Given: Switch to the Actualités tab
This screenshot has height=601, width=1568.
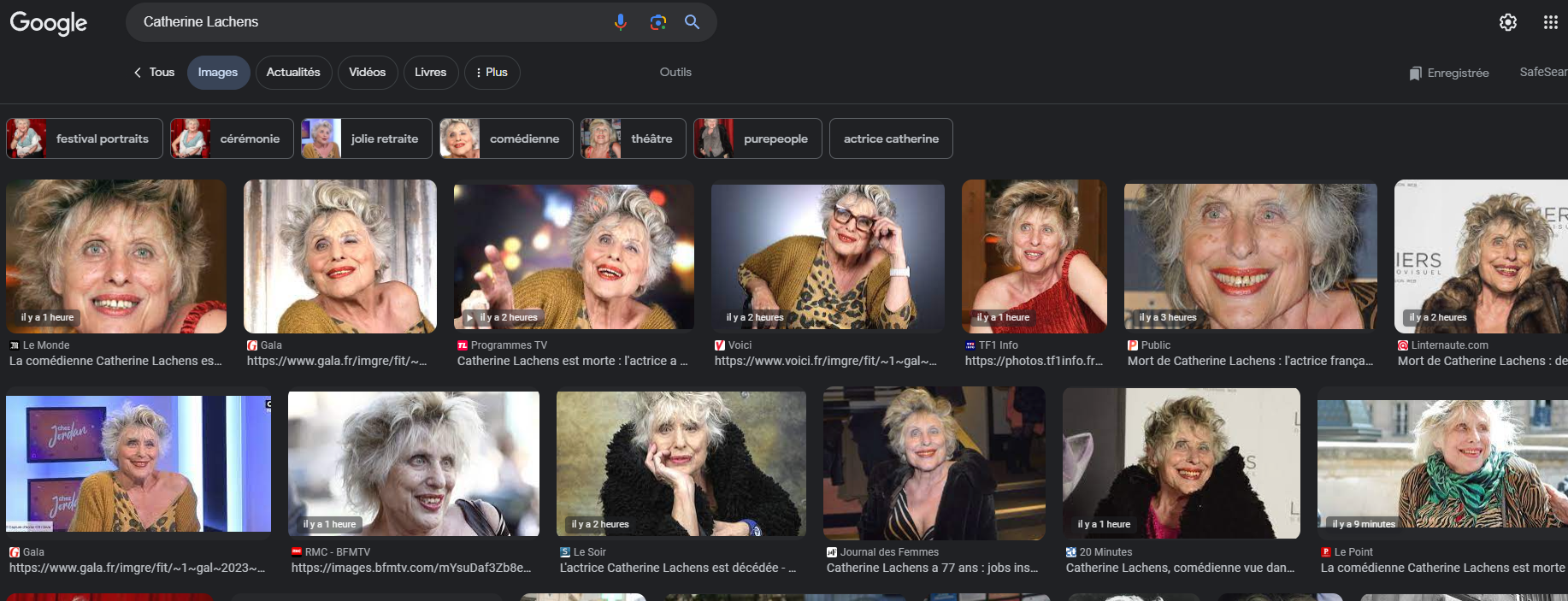Looking at the screenshot, I should coord(293,73).
